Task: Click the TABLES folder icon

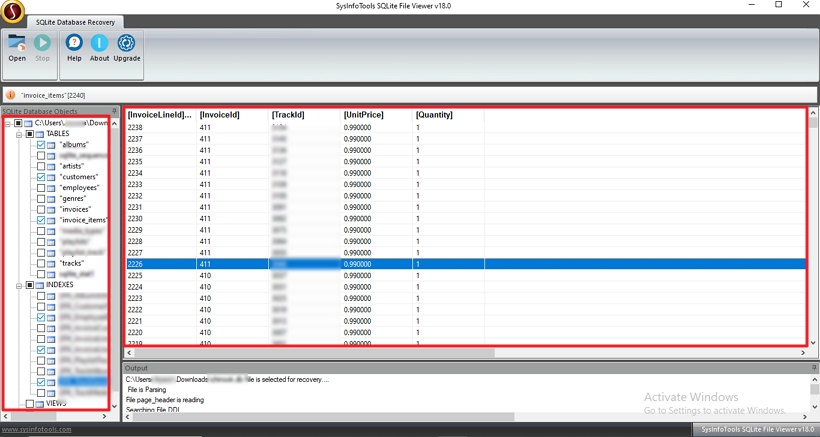Action: tap(40, 134)
